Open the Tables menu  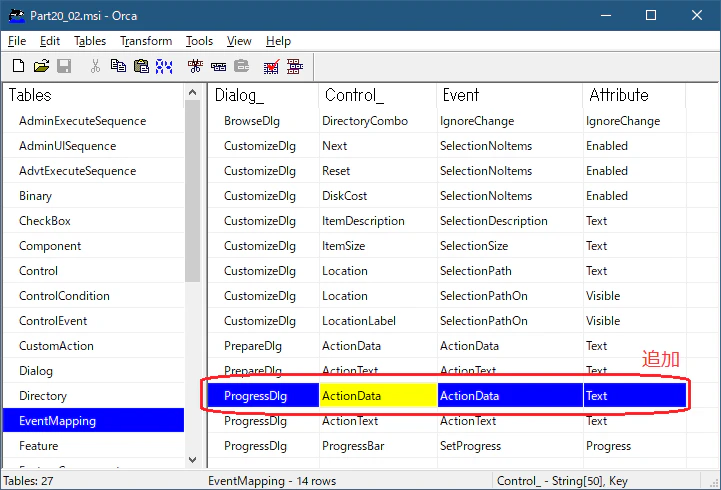90,41
